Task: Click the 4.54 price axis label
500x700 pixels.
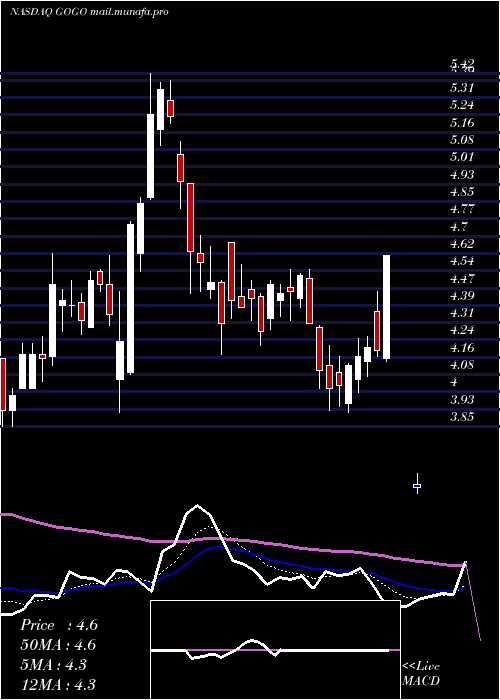Action: (x=462, y=261)
